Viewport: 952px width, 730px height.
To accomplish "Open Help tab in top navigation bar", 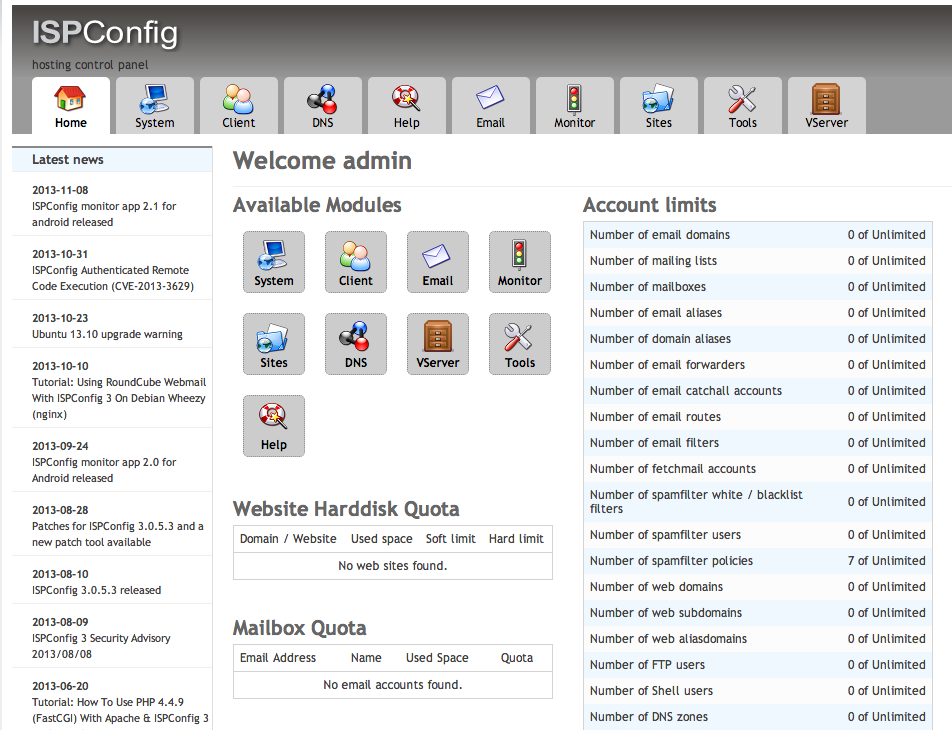I will point(407,106).
